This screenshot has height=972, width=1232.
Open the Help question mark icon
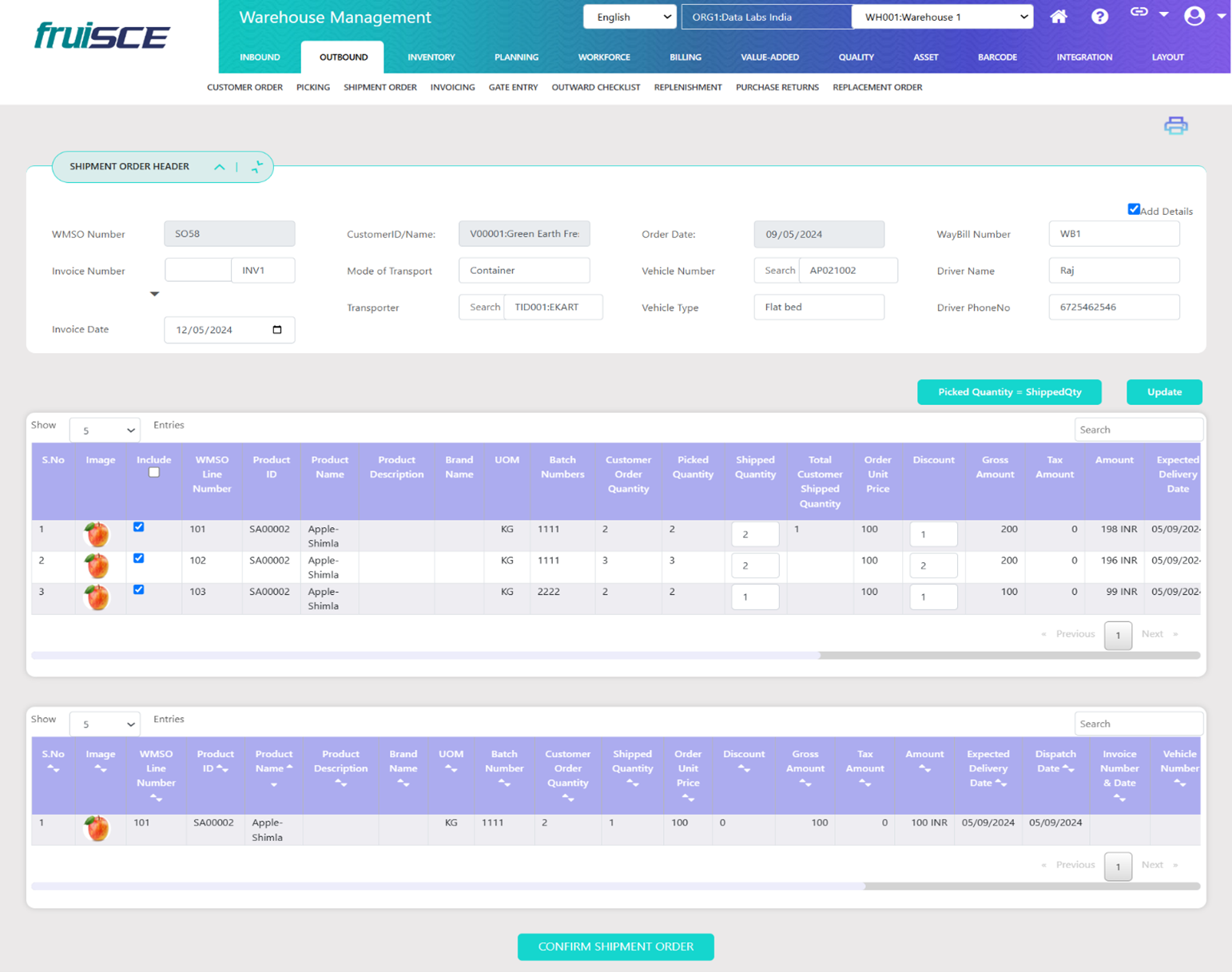click(x=1099, y=17)
